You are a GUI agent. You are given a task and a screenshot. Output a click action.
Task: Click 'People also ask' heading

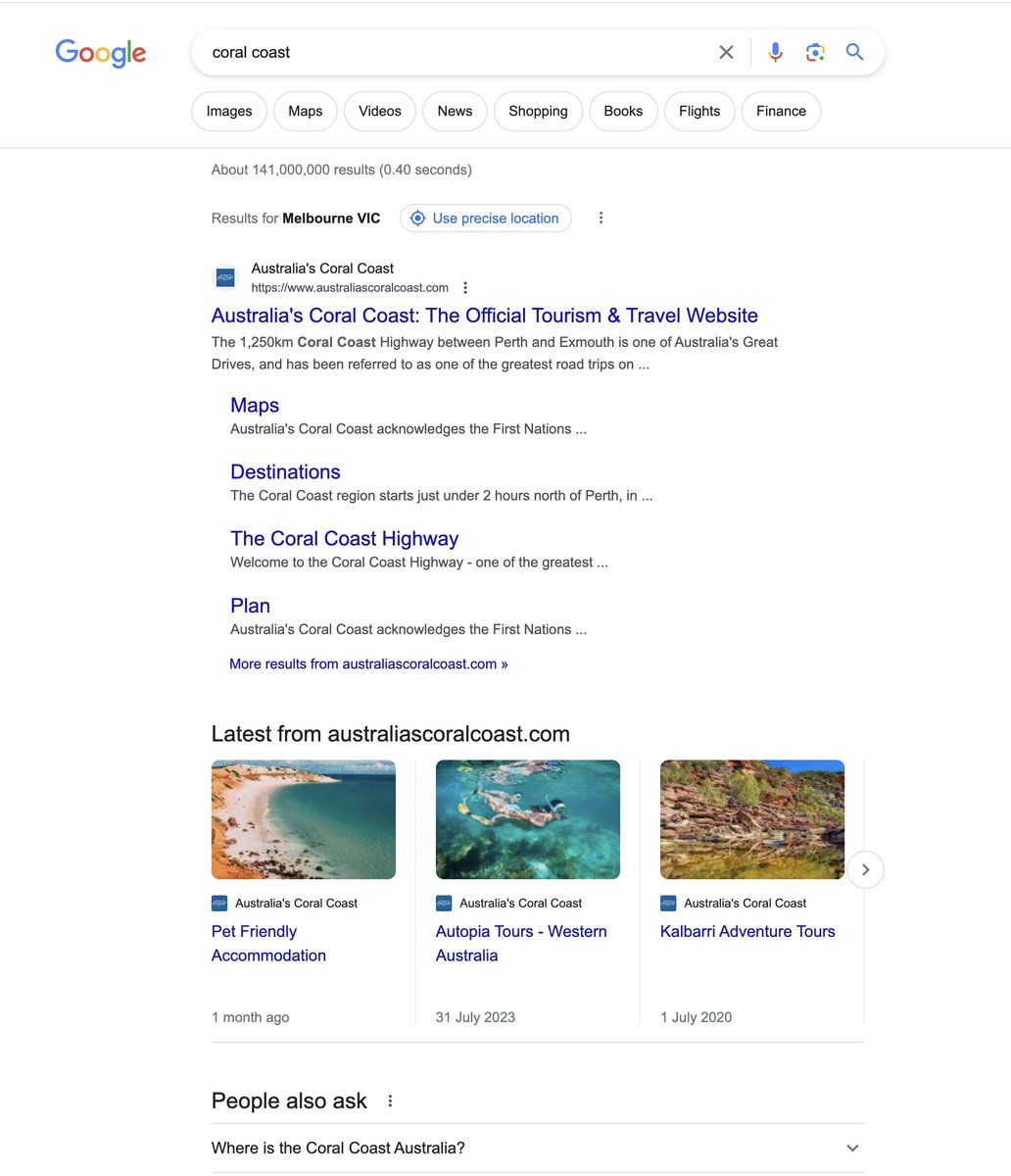point(289,1101)
